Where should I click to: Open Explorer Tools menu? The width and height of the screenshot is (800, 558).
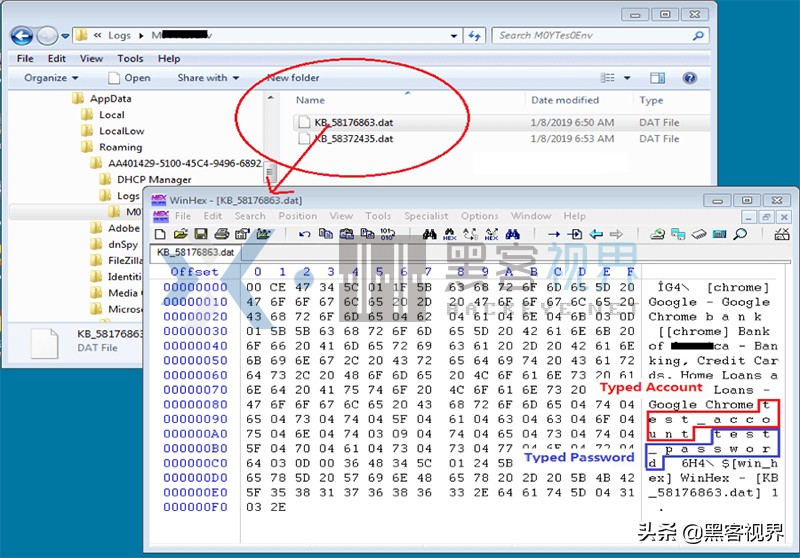[x=130, y=59]
